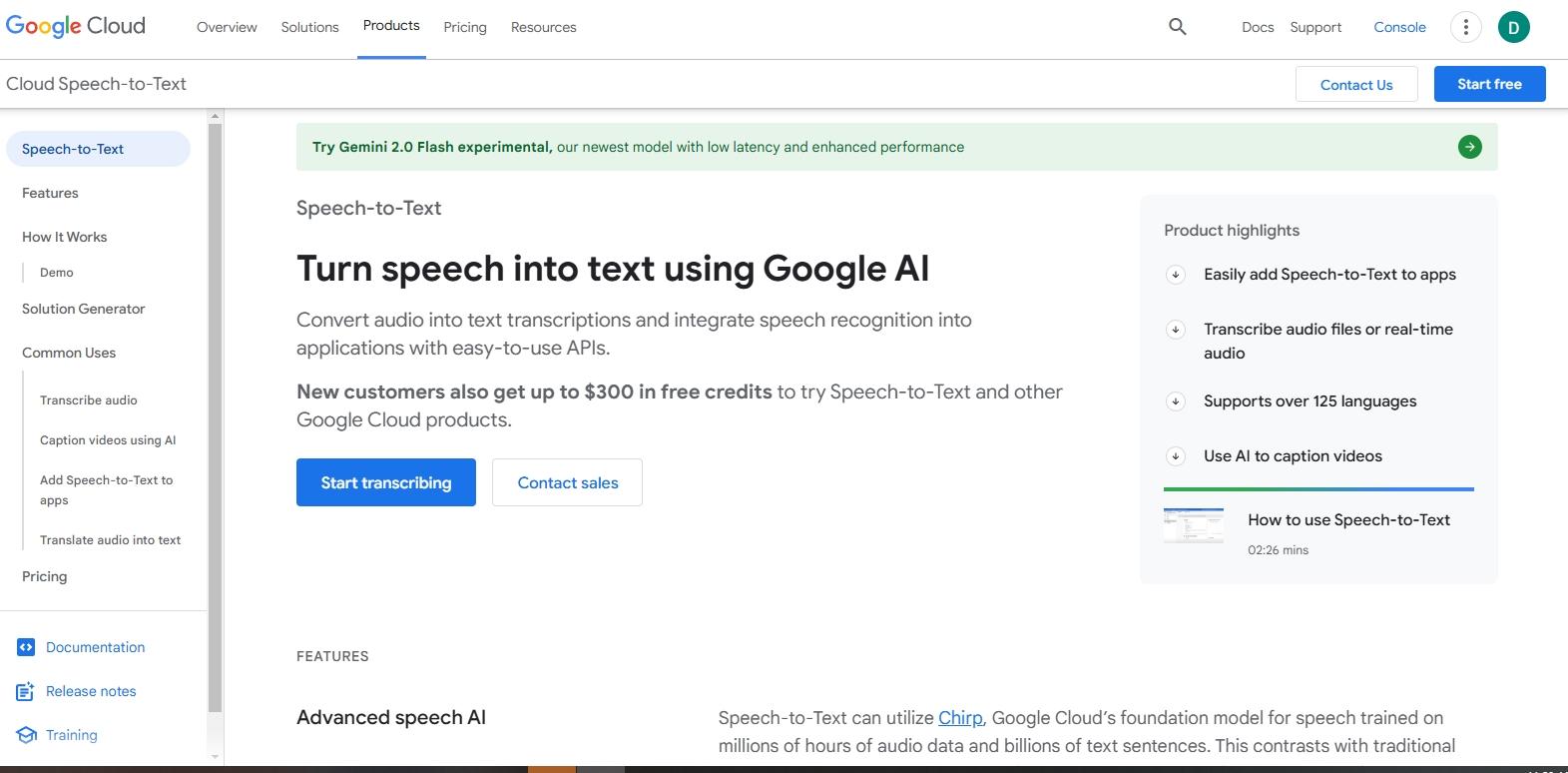Open Solution Generator in the sidebar

point(83,309)
